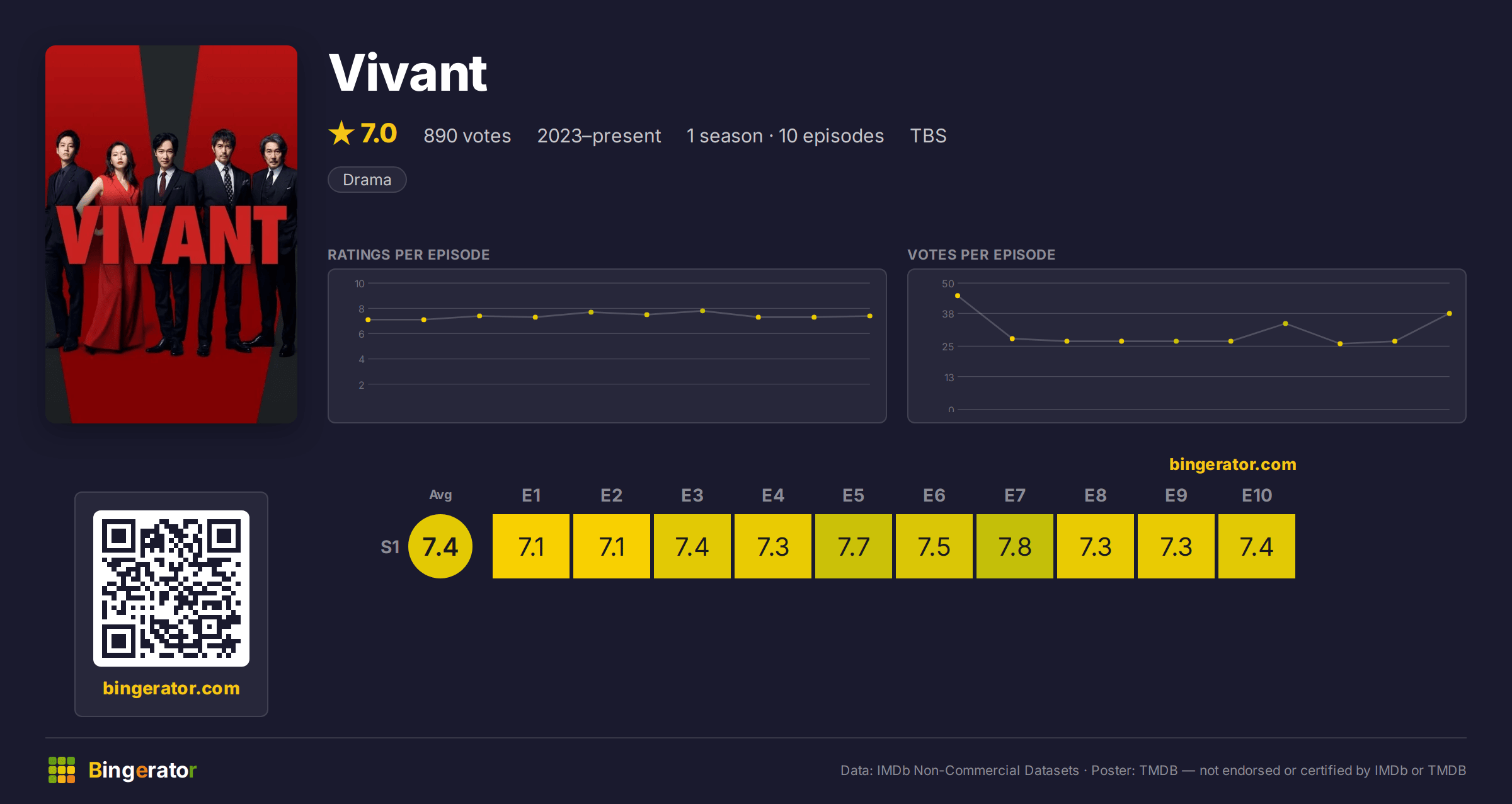Screen dimensions: 1512x804
Task: Click the Bingerator grid logo icon
Action: pyautogui.click(x=62, y=770)
